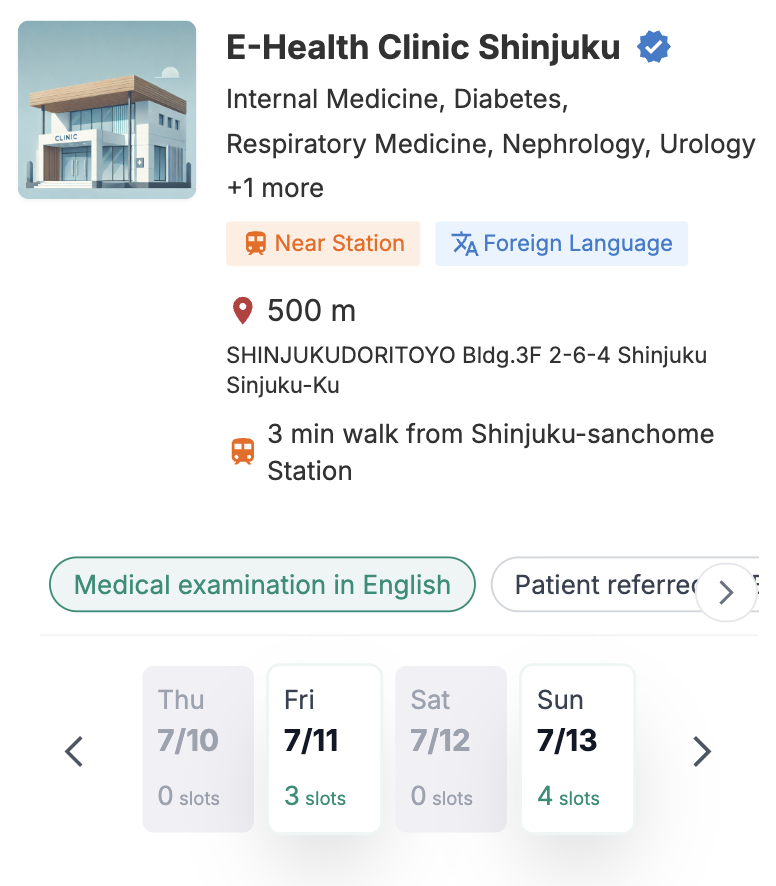
Task: Show previous dates with left arrow
Action: [74, 751]
